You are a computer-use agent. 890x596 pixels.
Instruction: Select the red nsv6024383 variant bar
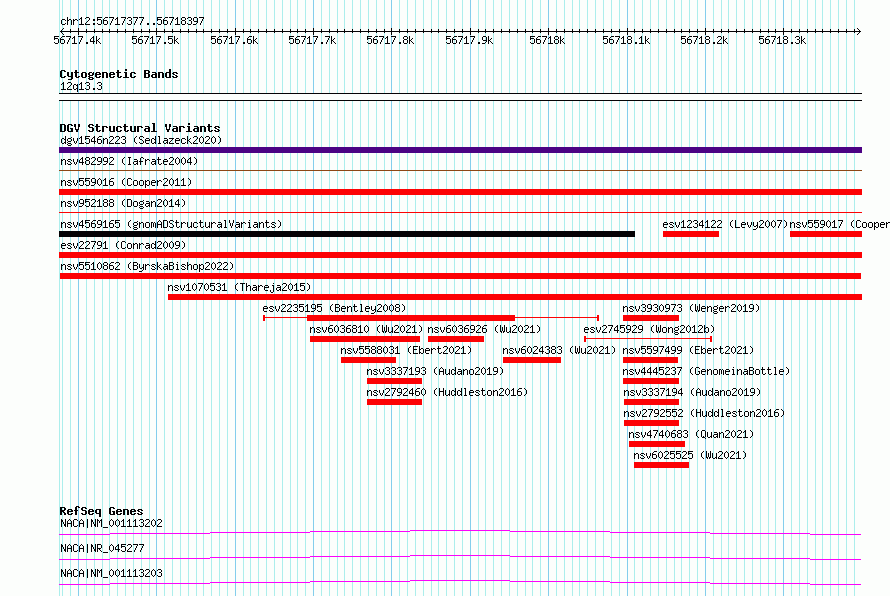(x=532, y=360)
